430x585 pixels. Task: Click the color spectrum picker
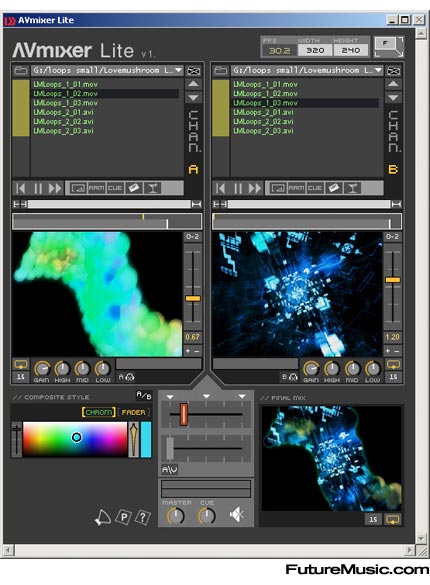point(75,439)
